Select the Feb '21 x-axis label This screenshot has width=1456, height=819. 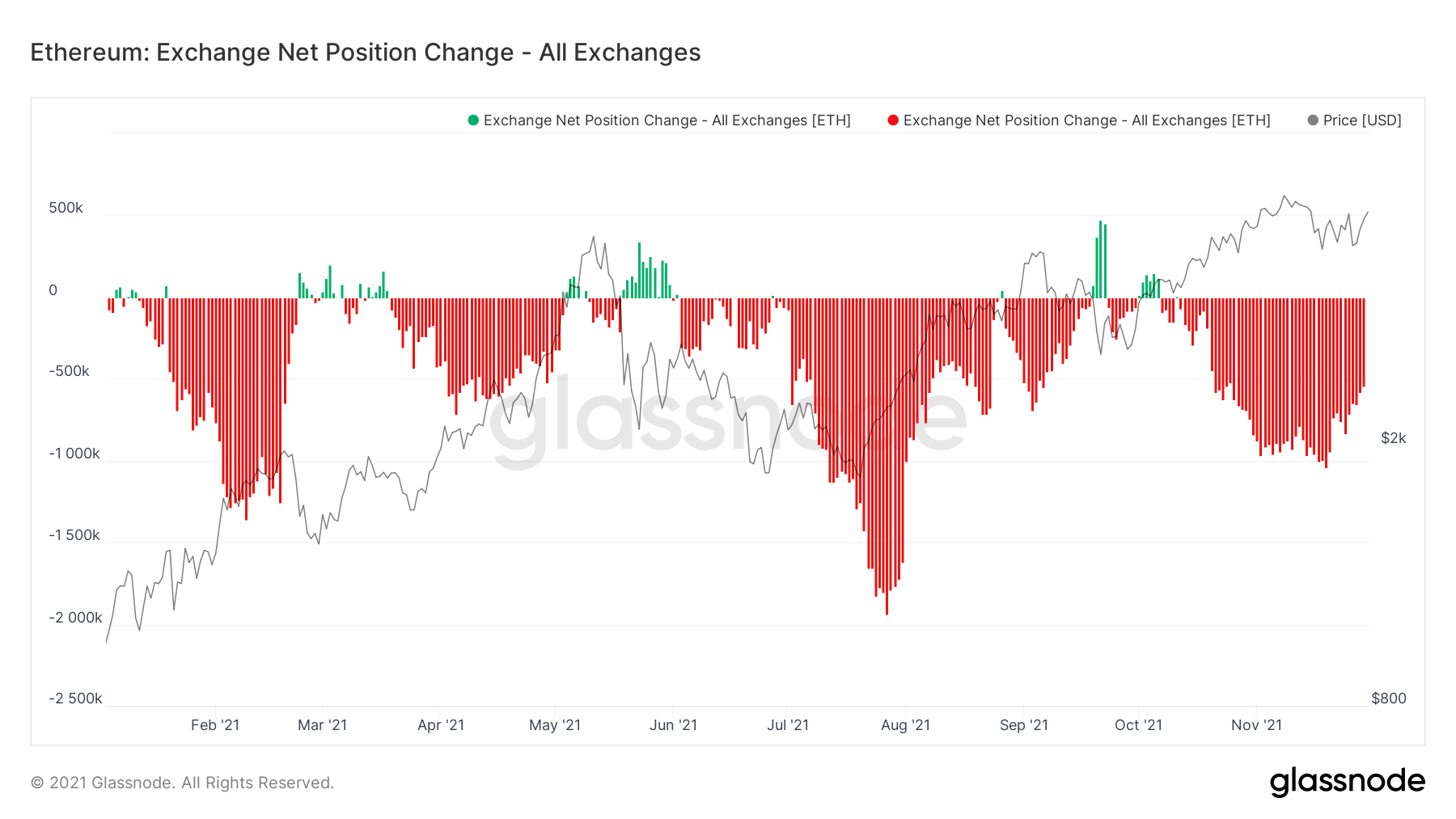pyautogui.click(x=215, y=725)
